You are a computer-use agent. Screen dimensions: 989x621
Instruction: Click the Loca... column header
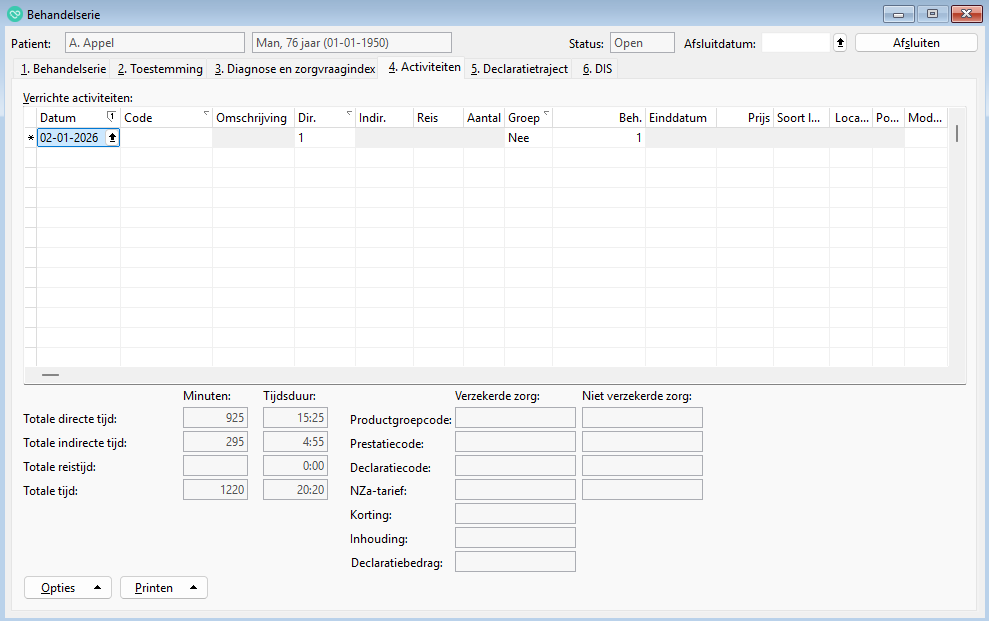pyautogui.click(x=851, y=118)
